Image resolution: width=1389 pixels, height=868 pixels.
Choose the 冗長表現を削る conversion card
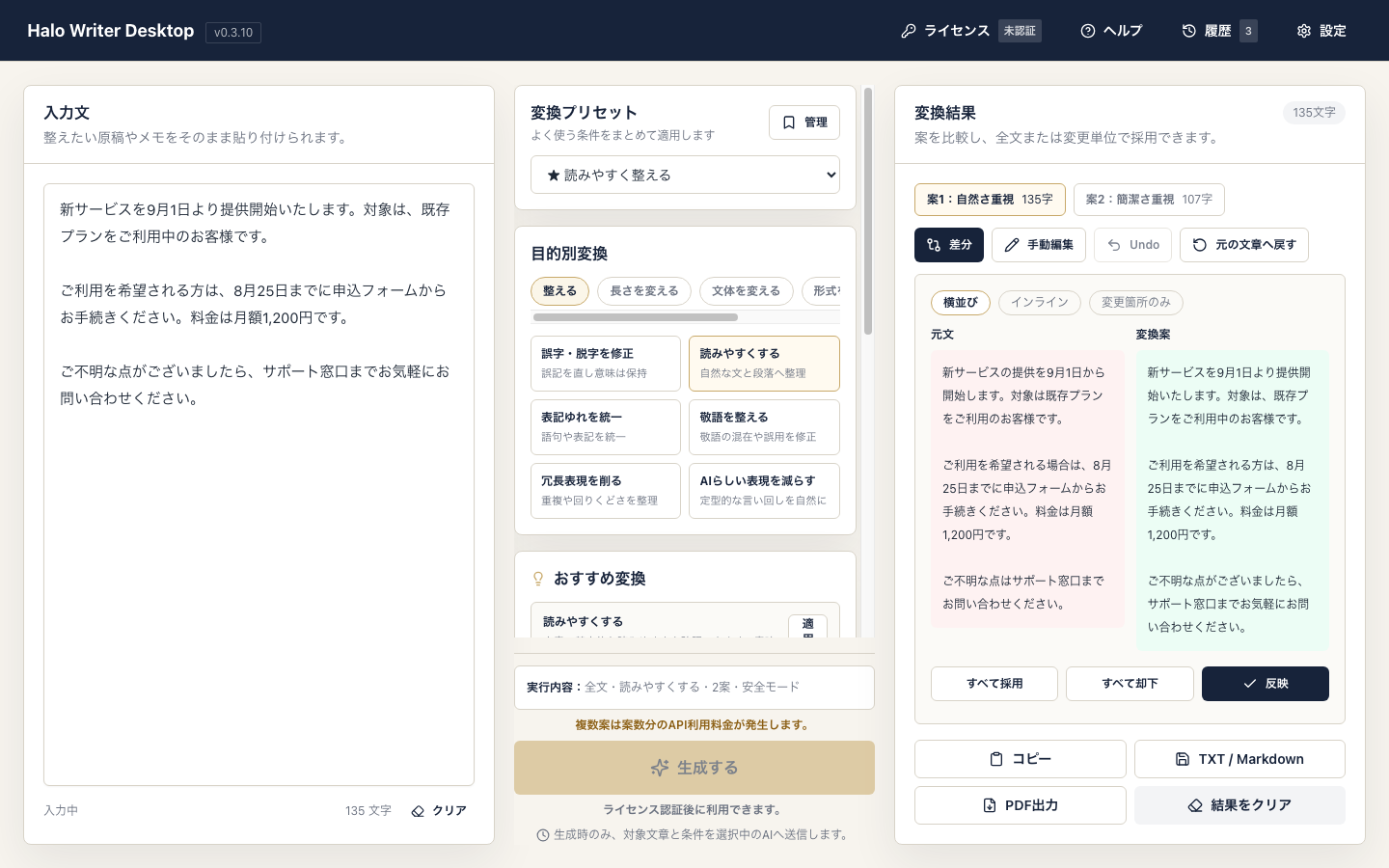tap(606, 491)
